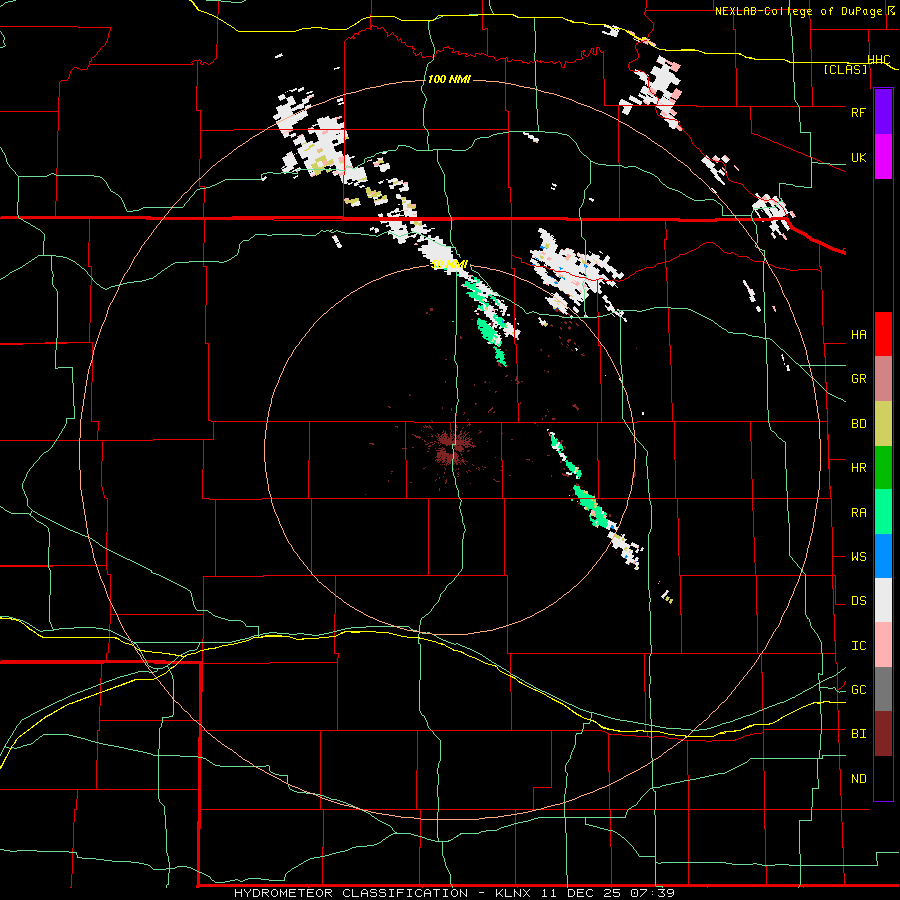This screenshot has height=900, width=900.
Task: Click the 'HYDROMETEOR CLASSIFICATION' title text
Action: tap(351, 893)
